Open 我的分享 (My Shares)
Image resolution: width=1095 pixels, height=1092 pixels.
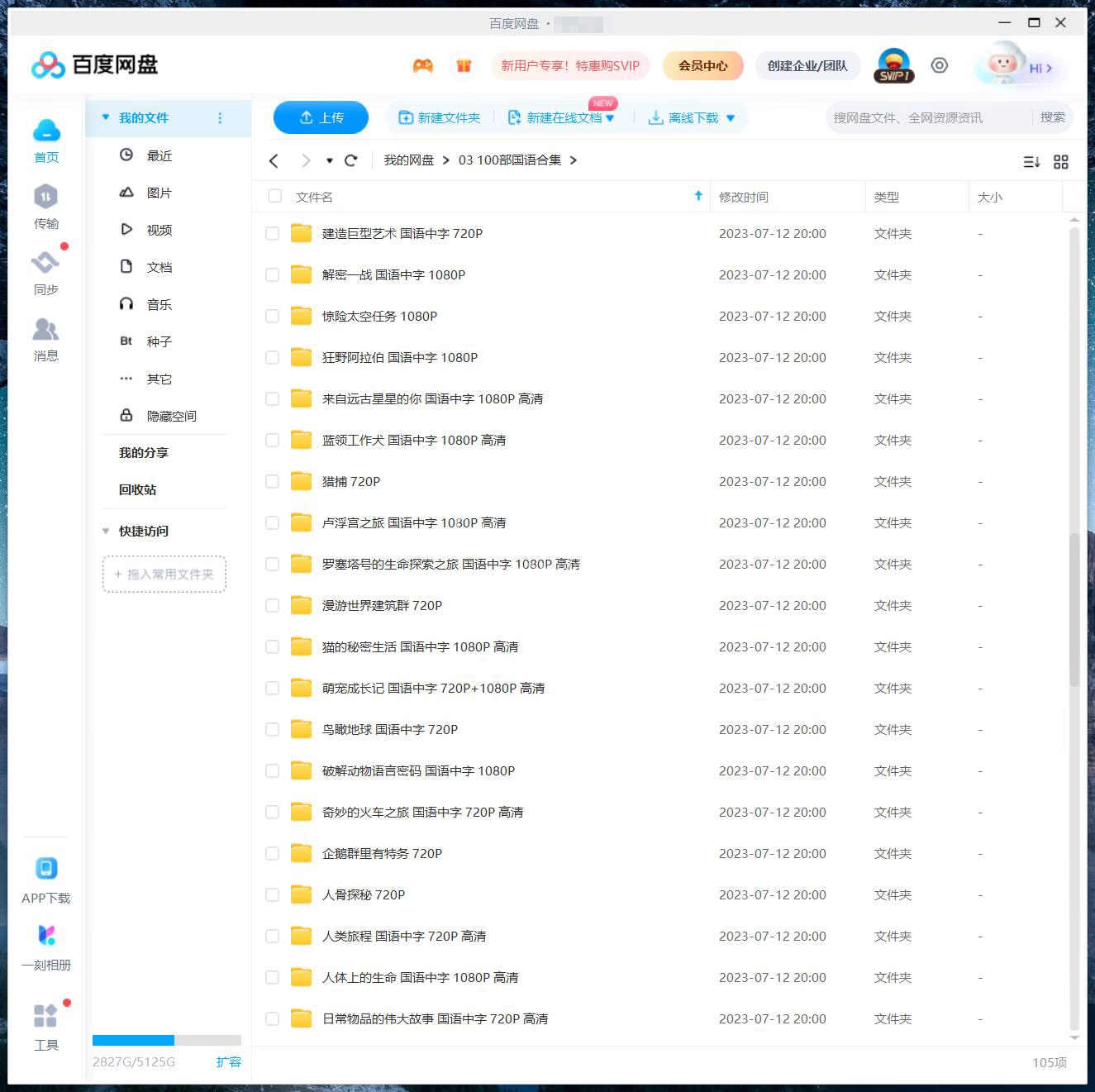tap(138, 452)
